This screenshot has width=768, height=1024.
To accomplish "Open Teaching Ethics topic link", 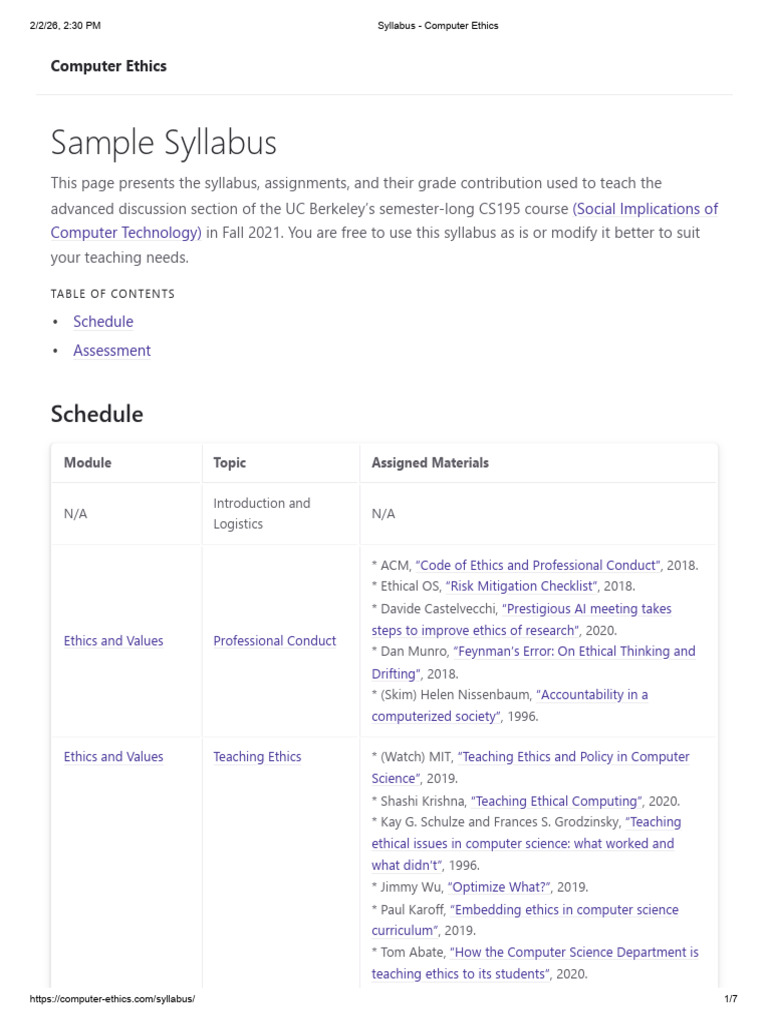I will [257, 756].
